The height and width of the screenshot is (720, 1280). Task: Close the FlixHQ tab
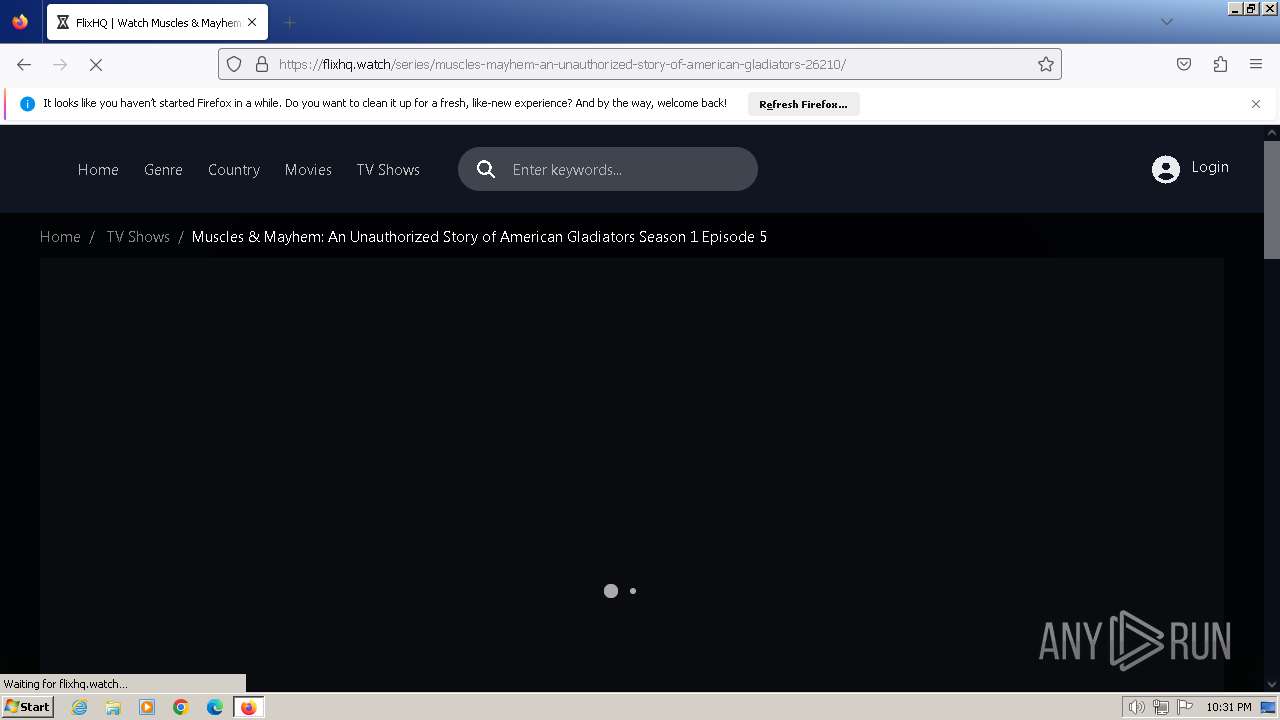pos(251,22)
